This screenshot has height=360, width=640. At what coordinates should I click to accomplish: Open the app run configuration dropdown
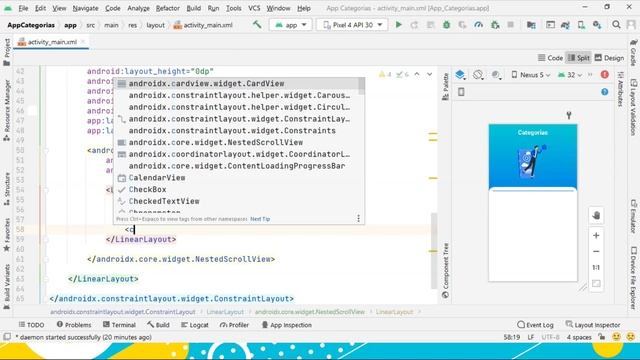[291, 25]
